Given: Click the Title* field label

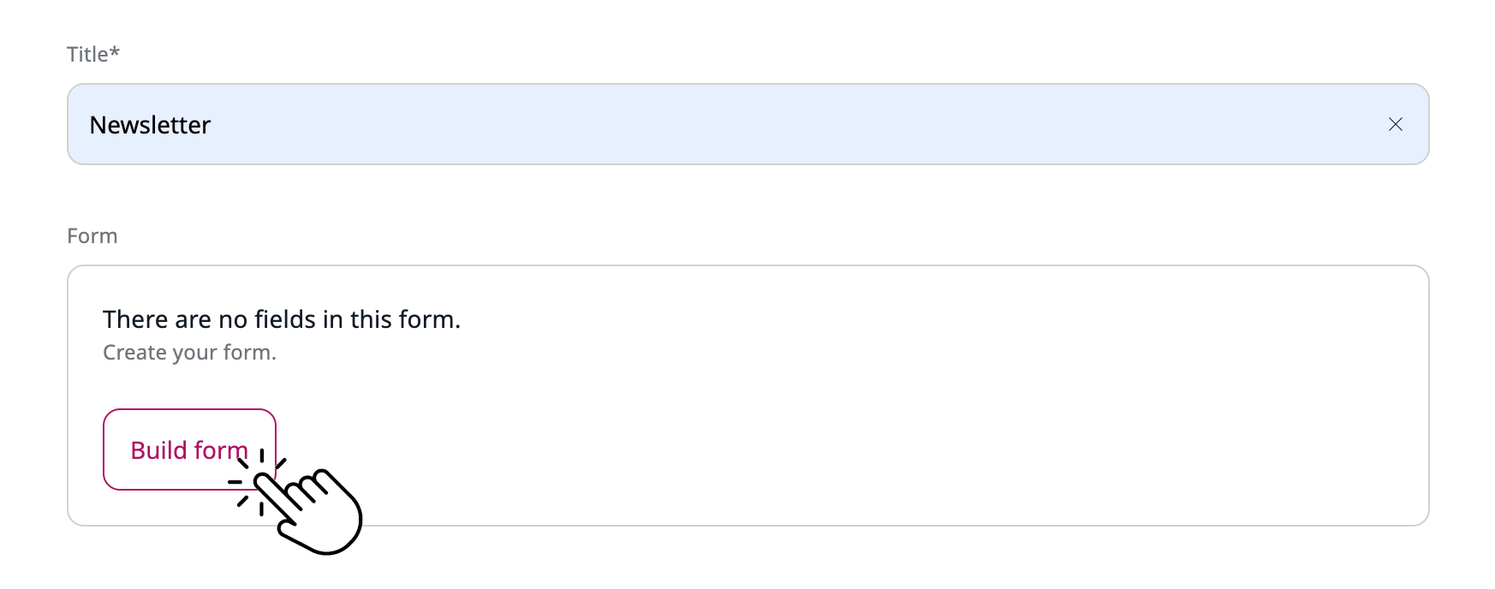Looking at the screenshot, I should pyautogui.click(x=93, y=54).
